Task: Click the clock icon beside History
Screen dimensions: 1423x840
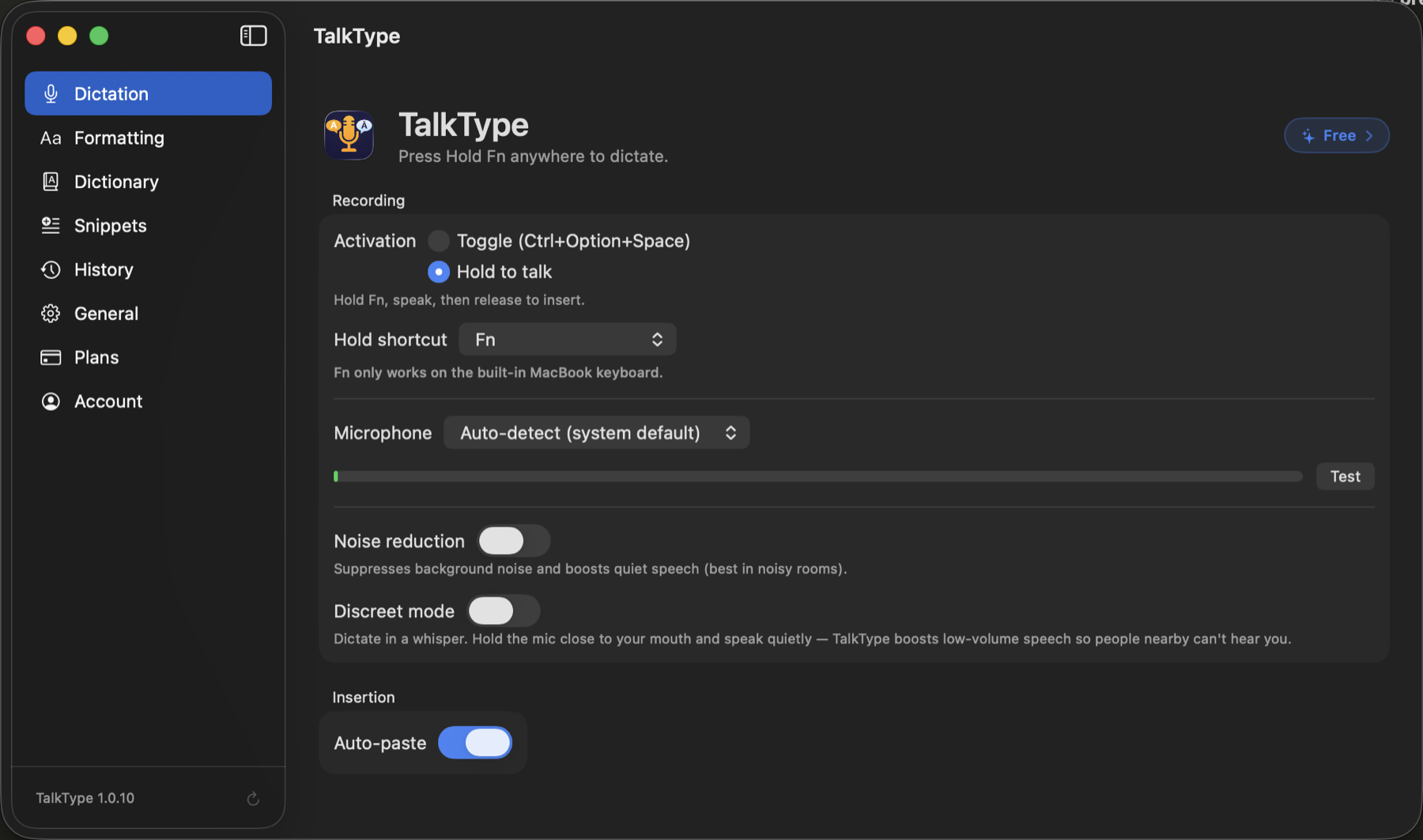Action: [x=51, y=269]
